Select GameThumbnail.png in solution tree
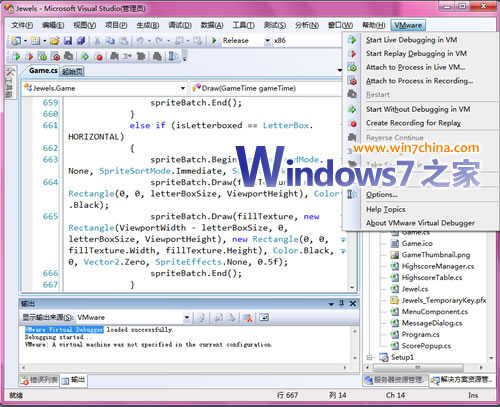500x407 pixels. (436, 255)
